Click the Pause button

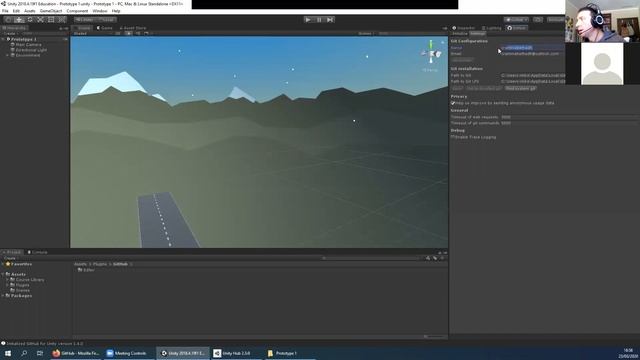(x=319, y=20)
